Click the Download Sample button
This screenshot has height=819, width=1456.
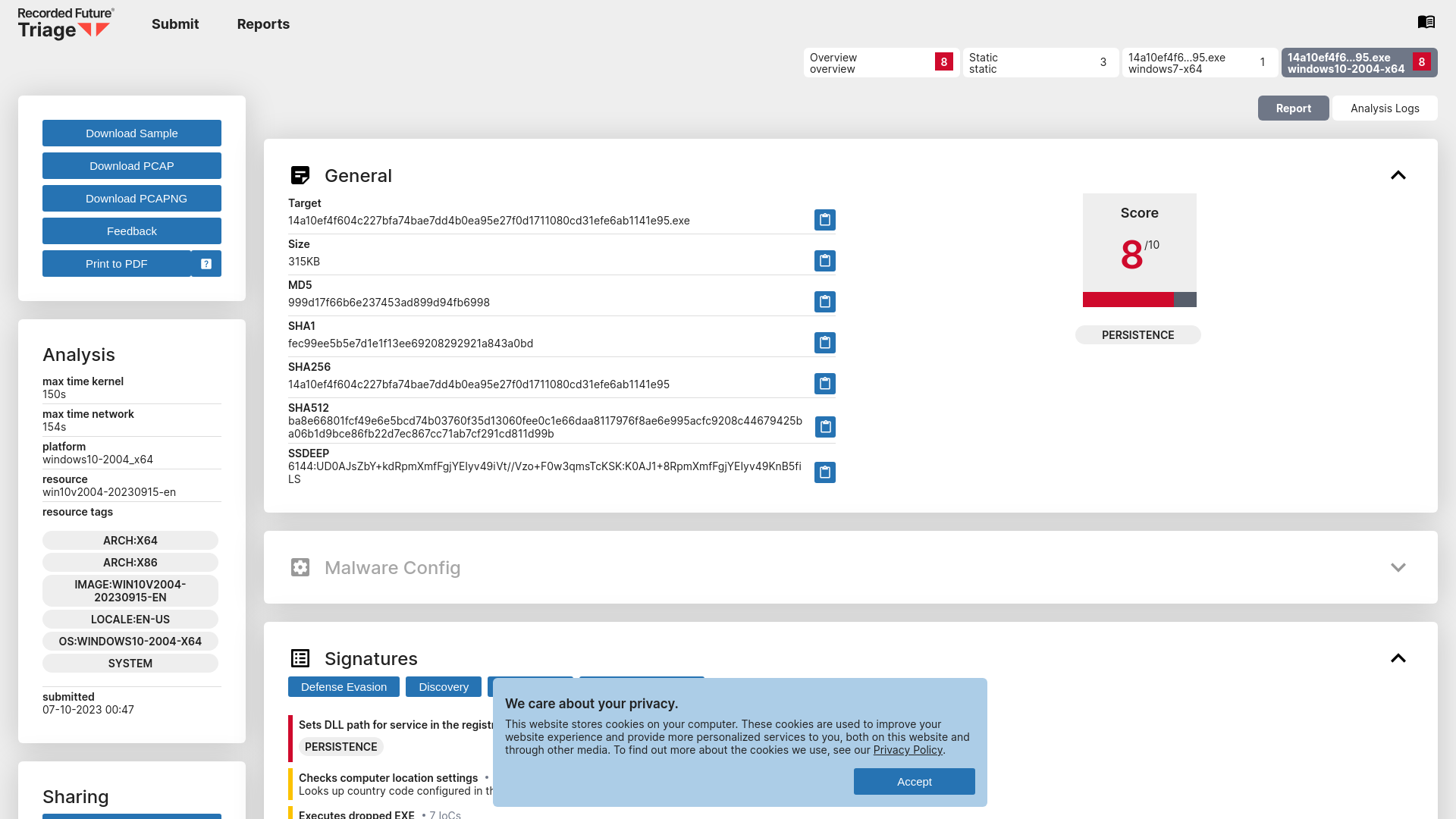pyautogui.click(x=131, y=133)
